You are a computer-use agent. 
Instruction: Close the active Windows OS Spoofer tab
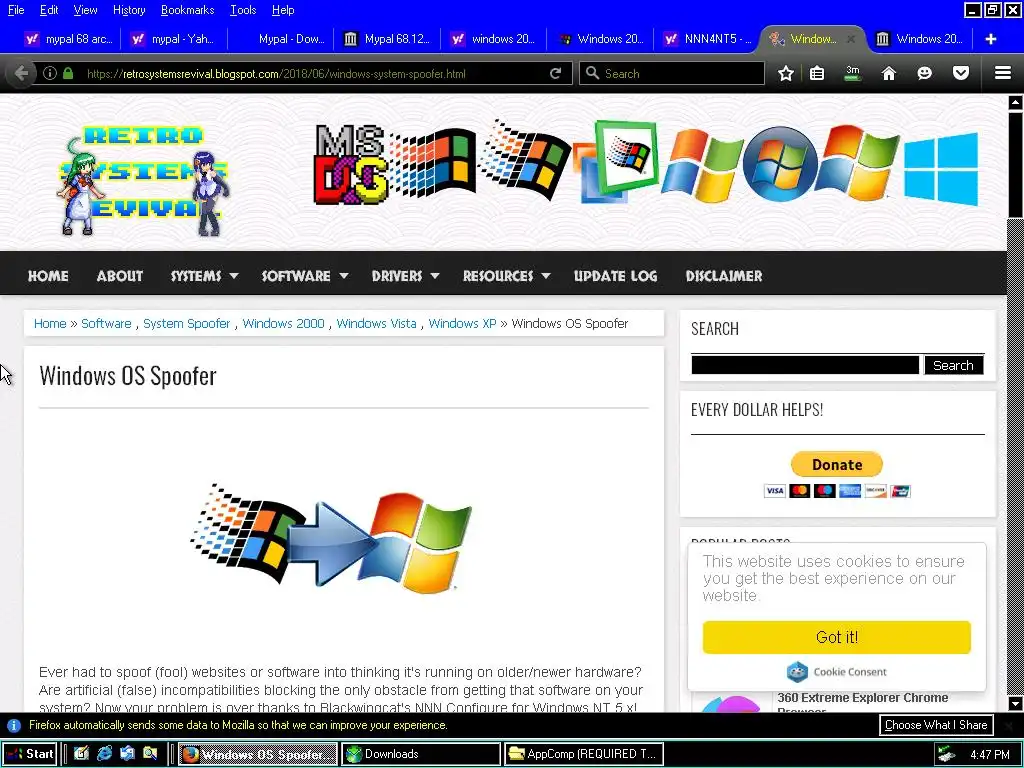851,39
